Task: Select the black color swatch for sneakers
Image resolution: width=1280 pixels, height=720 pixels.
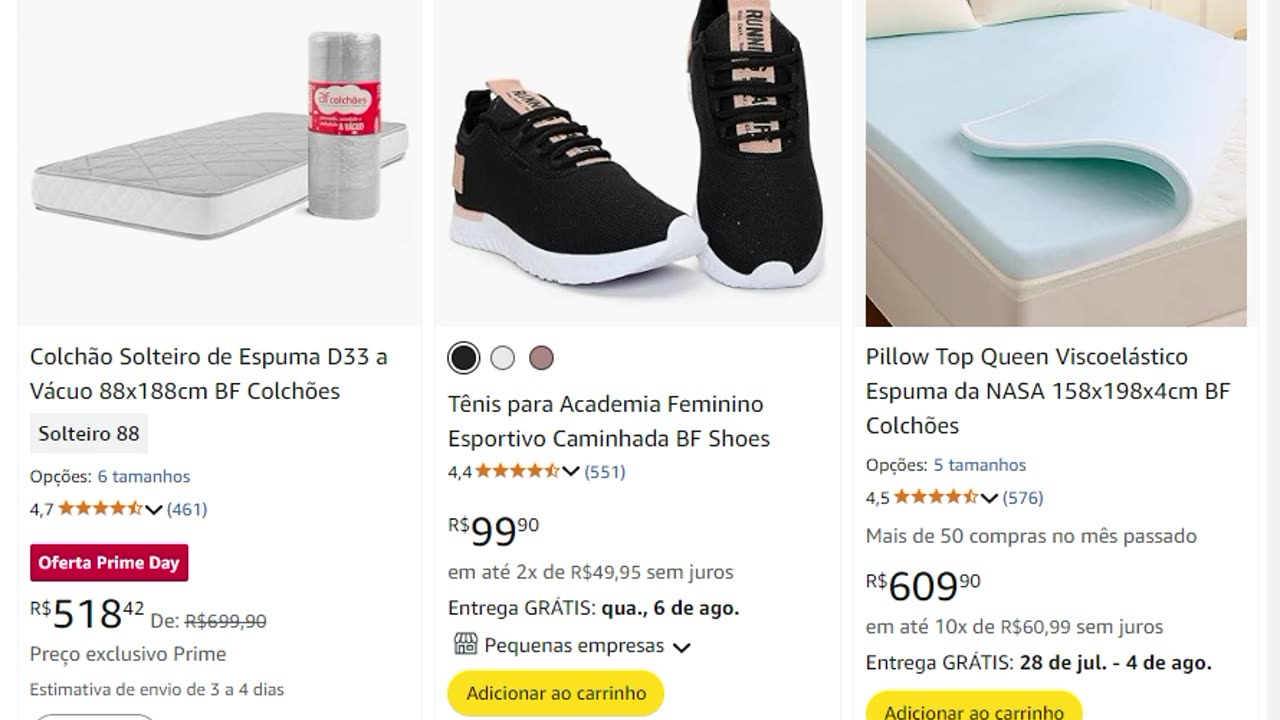Action: coord(463,358)
